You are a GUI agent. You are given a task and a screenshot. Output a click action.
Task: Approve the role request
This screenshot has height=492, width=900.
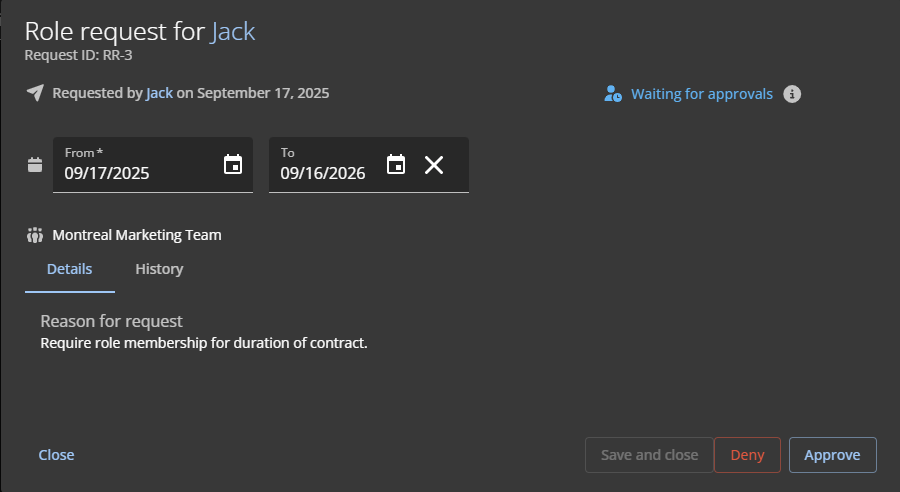pyautogui.click(x=832, y=455)
